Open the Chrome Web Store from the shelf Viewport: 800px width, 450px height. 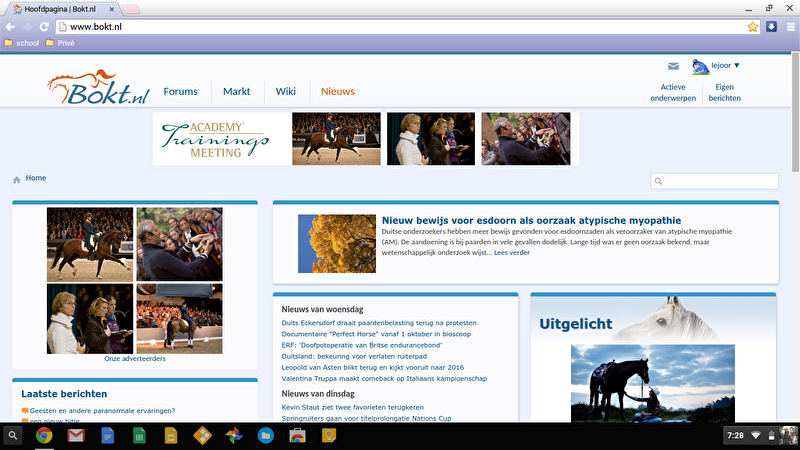(x=297, y=436)
